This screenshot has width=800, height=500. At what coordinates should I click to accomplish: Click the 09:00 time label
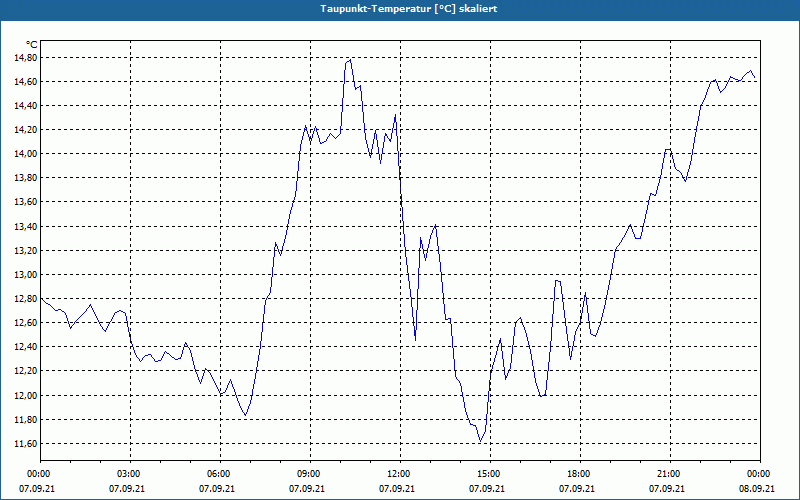click(310, 474)
